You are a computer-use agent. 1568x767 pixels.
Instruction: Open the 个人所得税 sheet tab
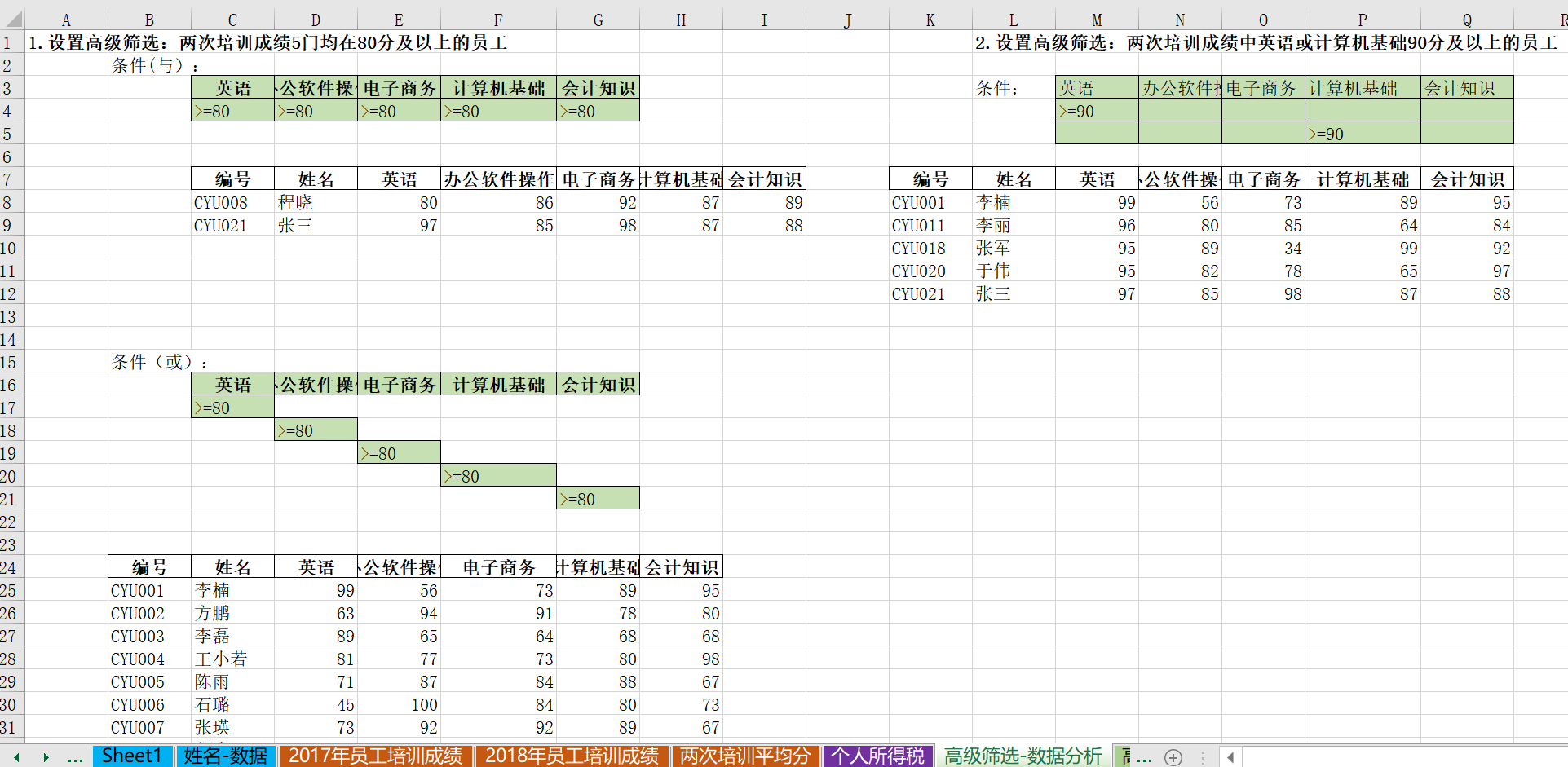click(877, 756)
